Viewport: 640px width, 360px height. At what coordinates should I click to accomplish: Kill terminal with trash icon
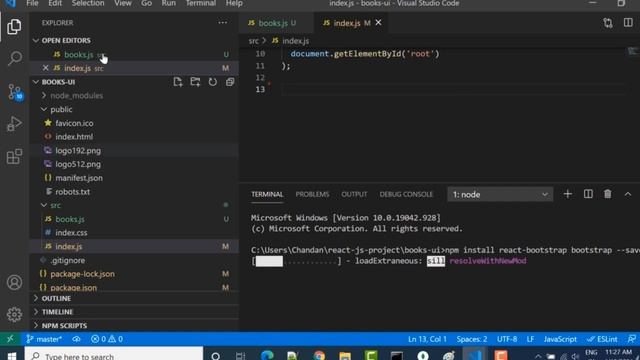pos(608,194)
